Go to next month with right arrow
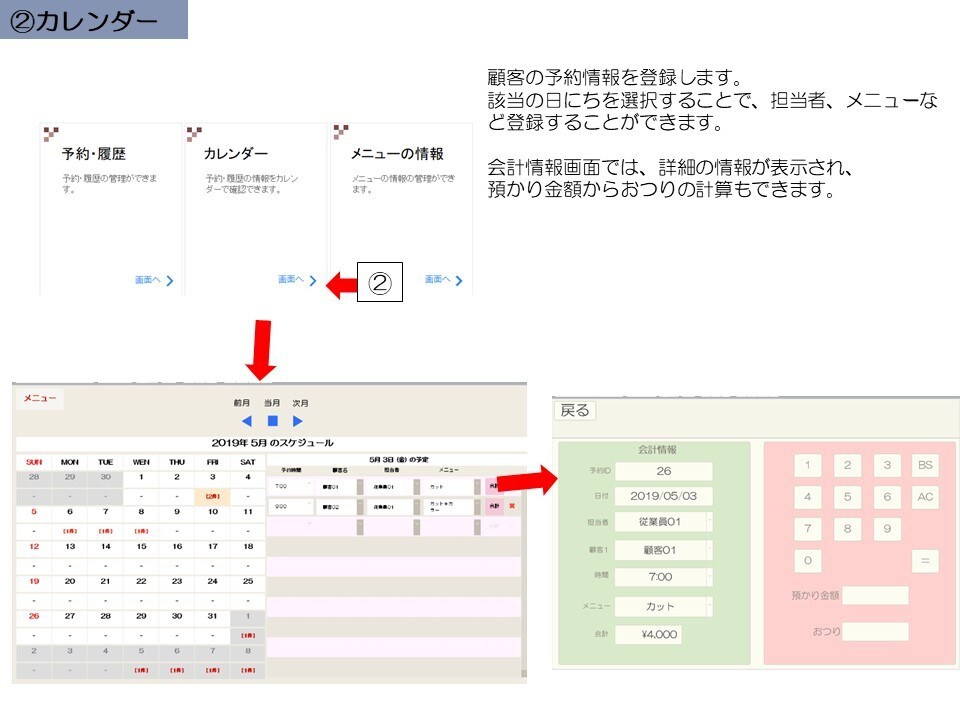This screenshot has height=720, width=960. tap(298, 421)
